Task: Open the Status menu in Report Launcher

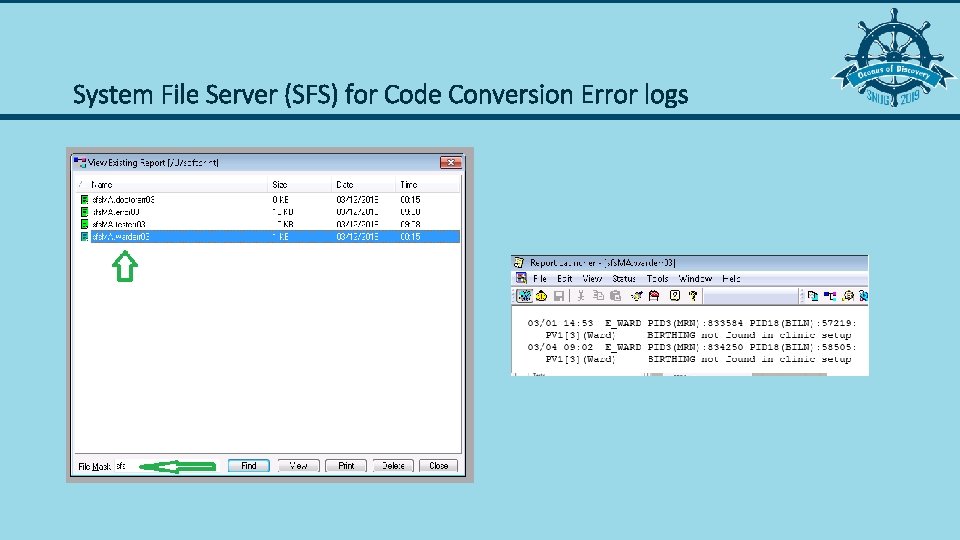Action: pyautogui.click(x=624, y=279)
